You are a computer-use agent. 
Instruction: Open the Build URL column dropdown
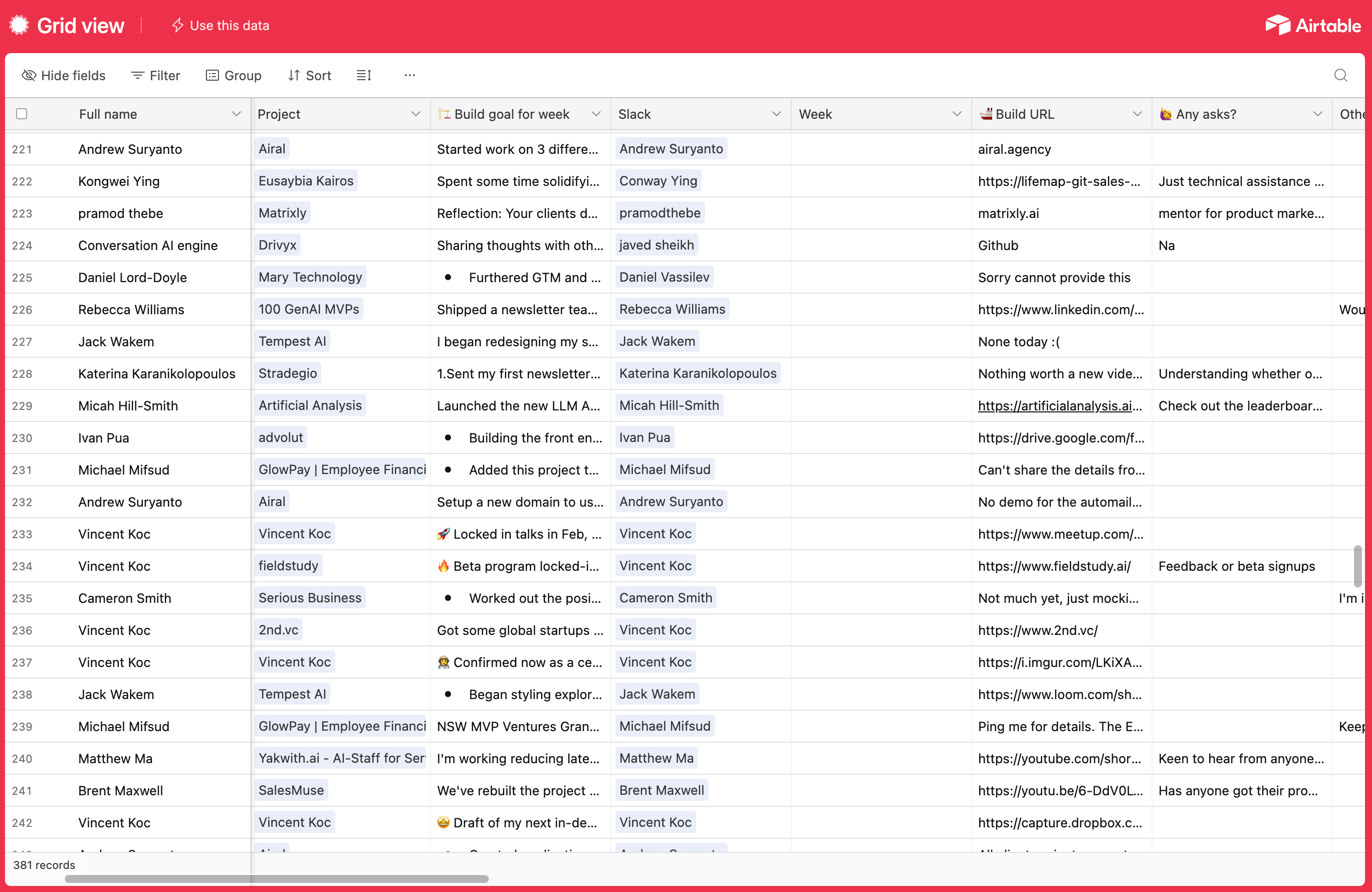[x=1137, y=114]
